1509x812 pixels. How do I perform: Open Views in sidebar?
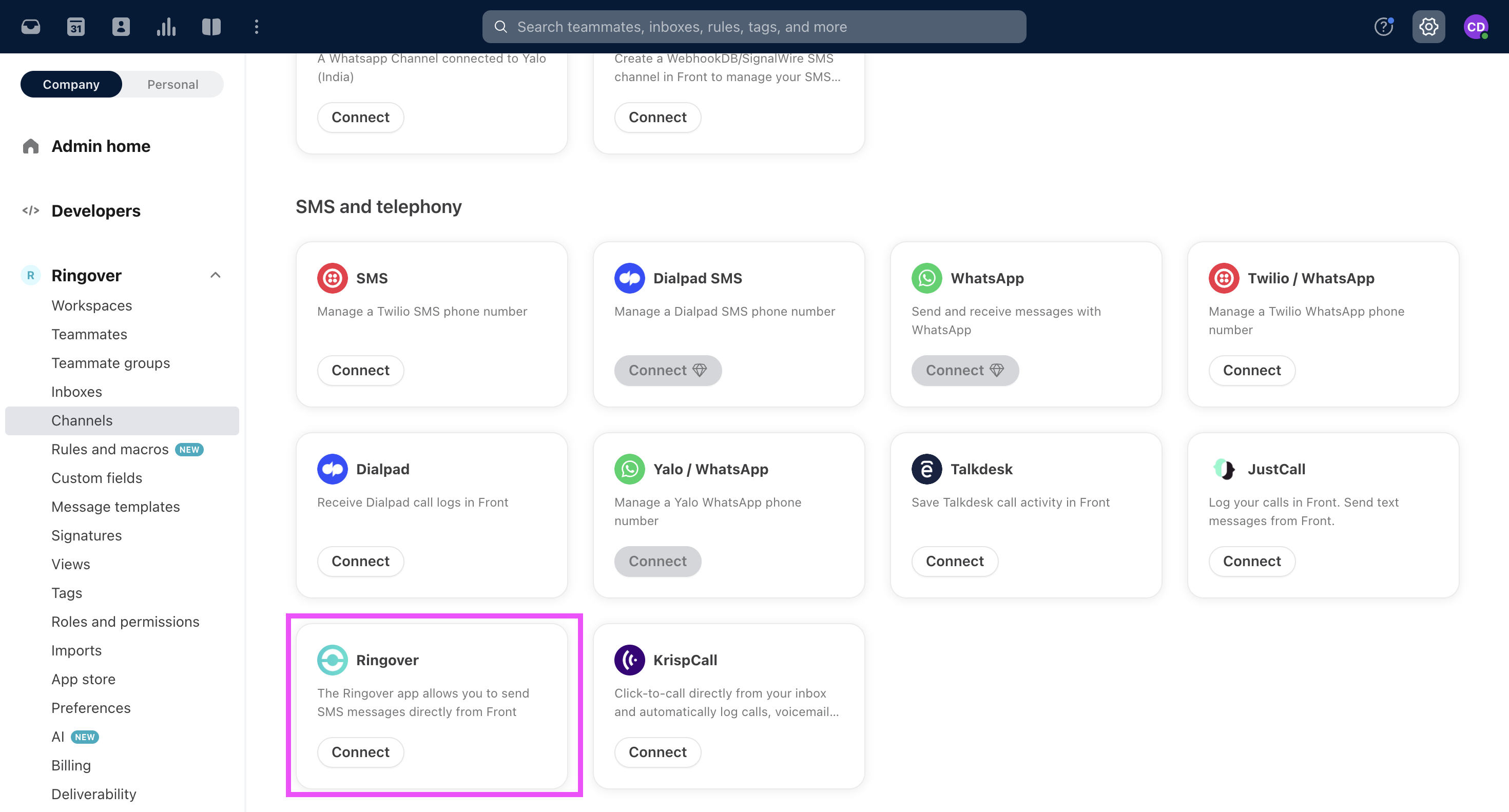point(71,564)
